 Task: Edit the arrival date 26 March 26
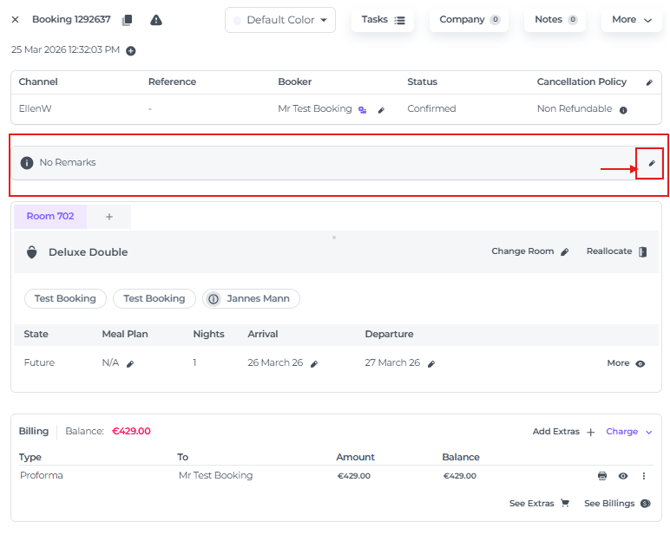pyautogui.click(x=315, y=364)
